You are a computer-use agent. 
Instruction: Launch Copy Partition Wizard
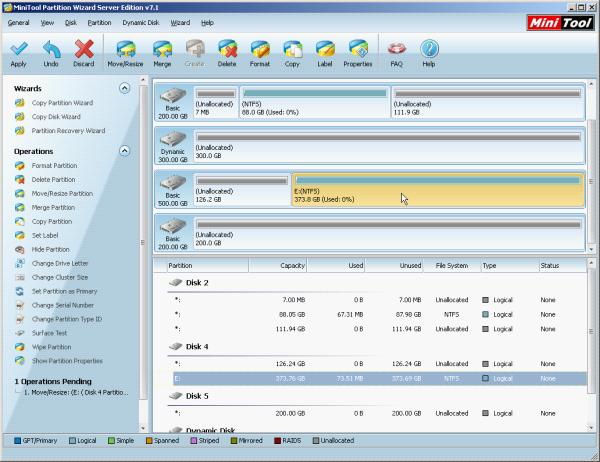[x=62, y=103]
